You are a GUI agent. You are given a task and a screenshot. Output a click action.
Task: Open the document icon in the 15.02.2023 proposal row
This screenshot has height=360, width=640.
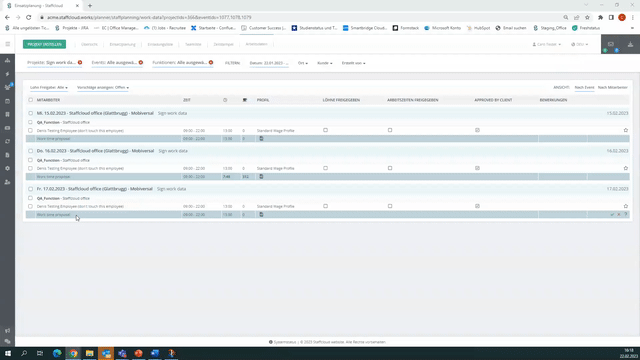pyautogui.click(x=261, y=139)
